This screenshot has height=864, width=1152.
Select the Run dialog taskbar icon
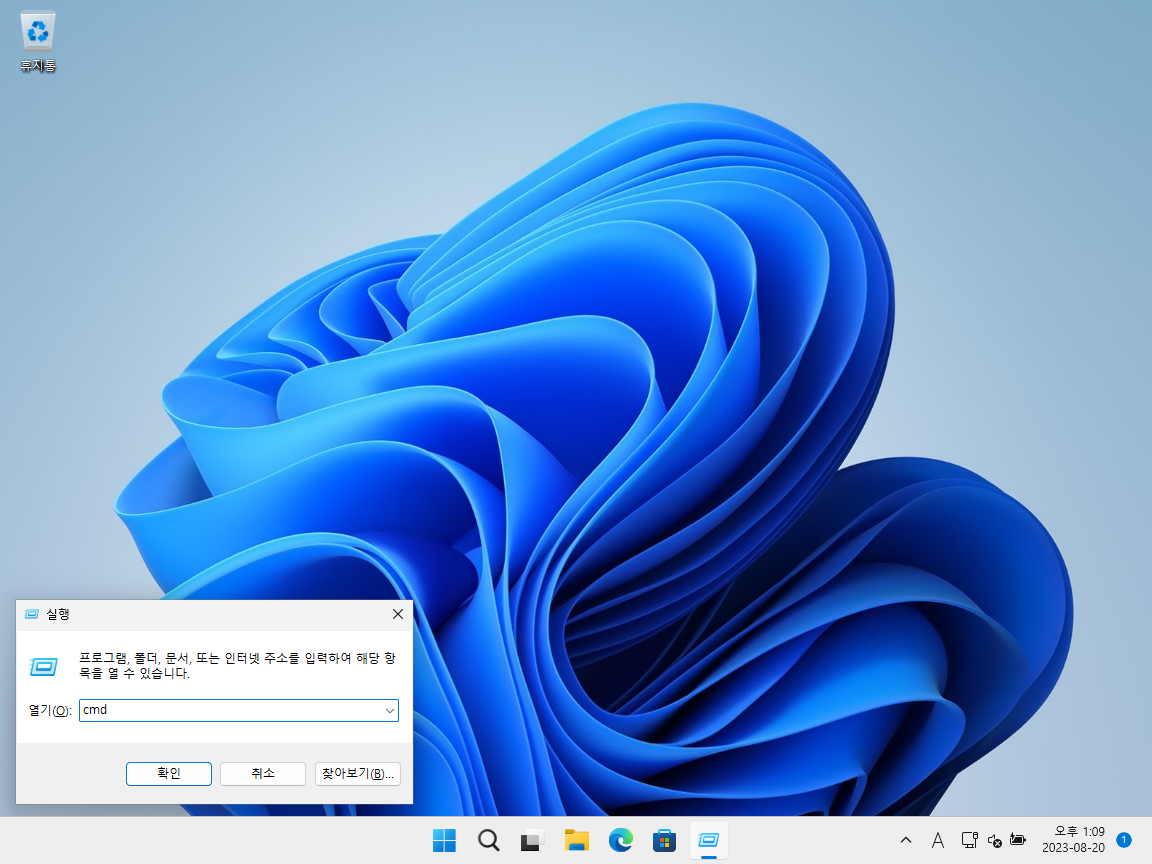708,840
